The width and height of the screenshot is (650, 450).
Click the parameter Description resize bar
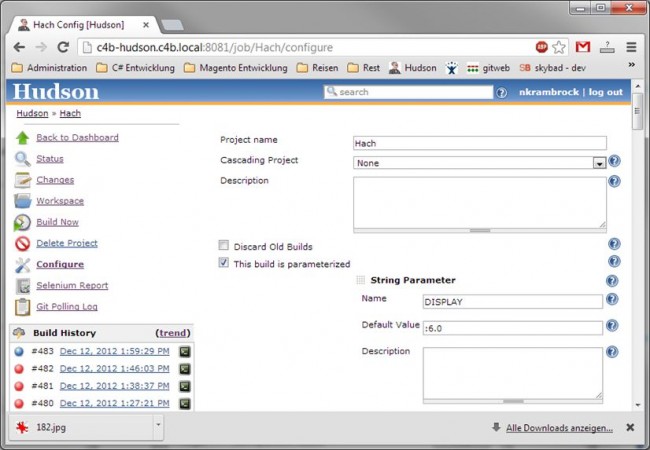coord(513,401)
